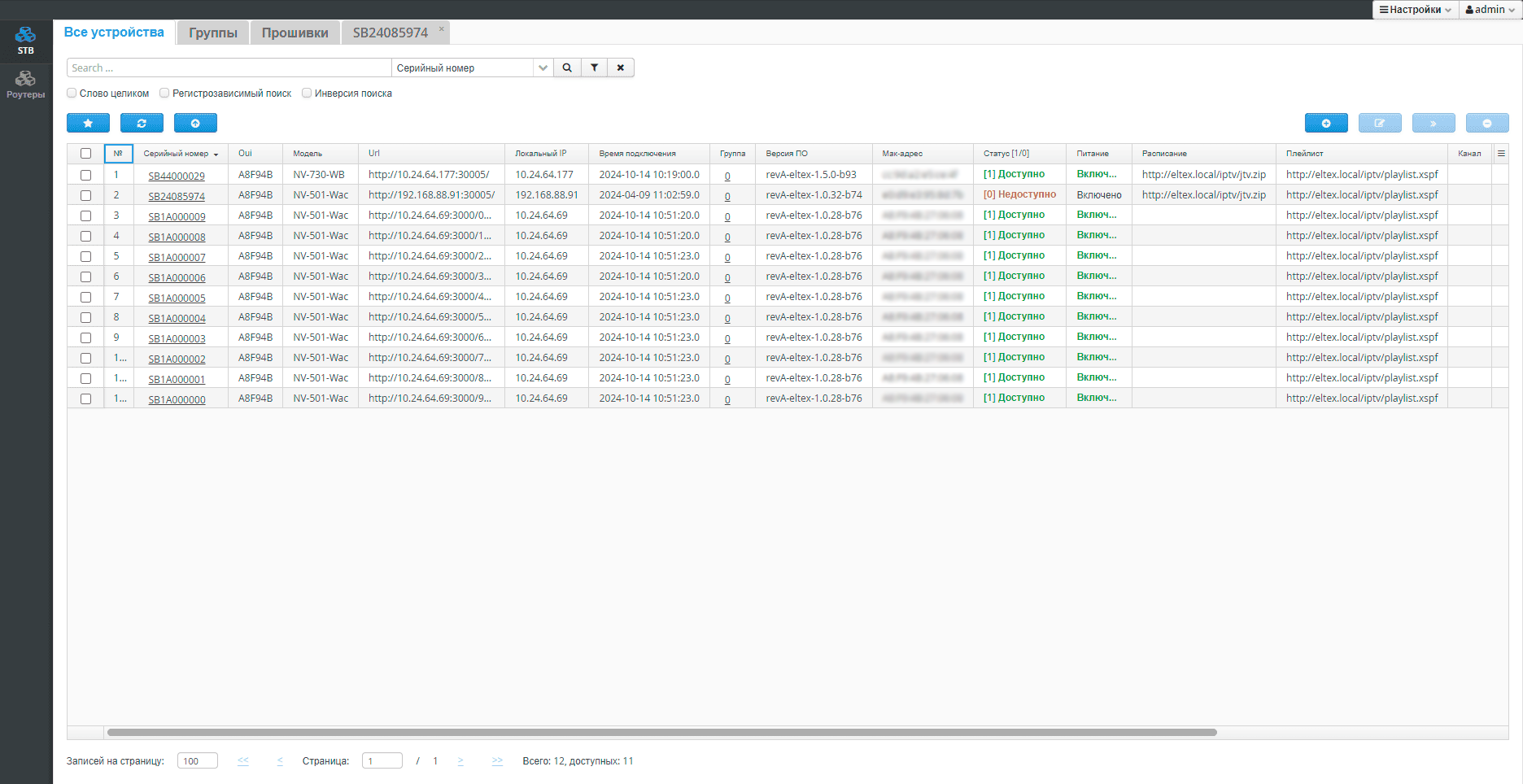This screenshot has height=784, width=1523.
Task: Expand the Серийный номер search field dropdown
Action: tap(543, 68)
